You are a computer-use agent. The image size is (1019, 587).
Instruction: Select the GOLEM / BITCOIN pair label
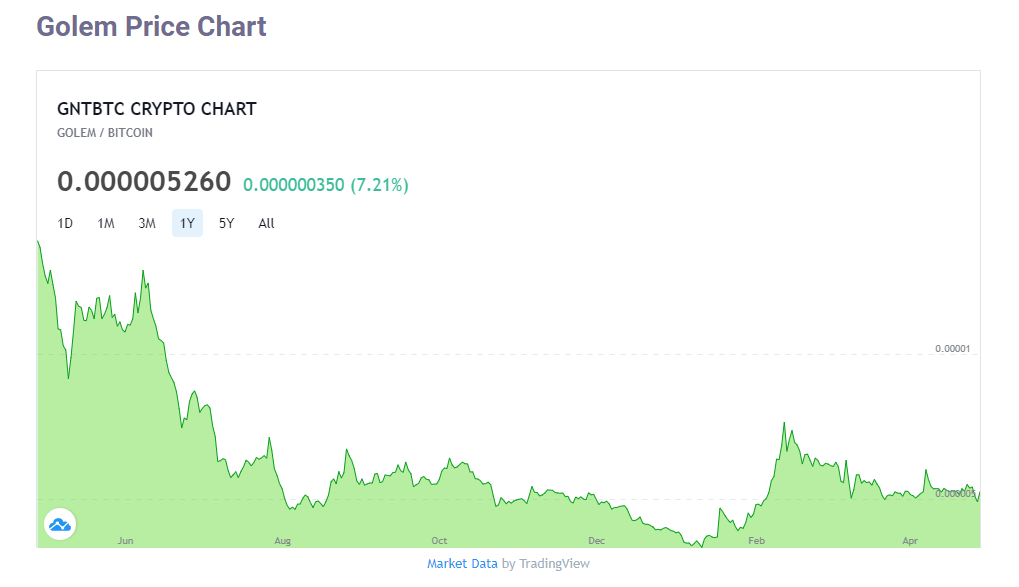[106, 132]
